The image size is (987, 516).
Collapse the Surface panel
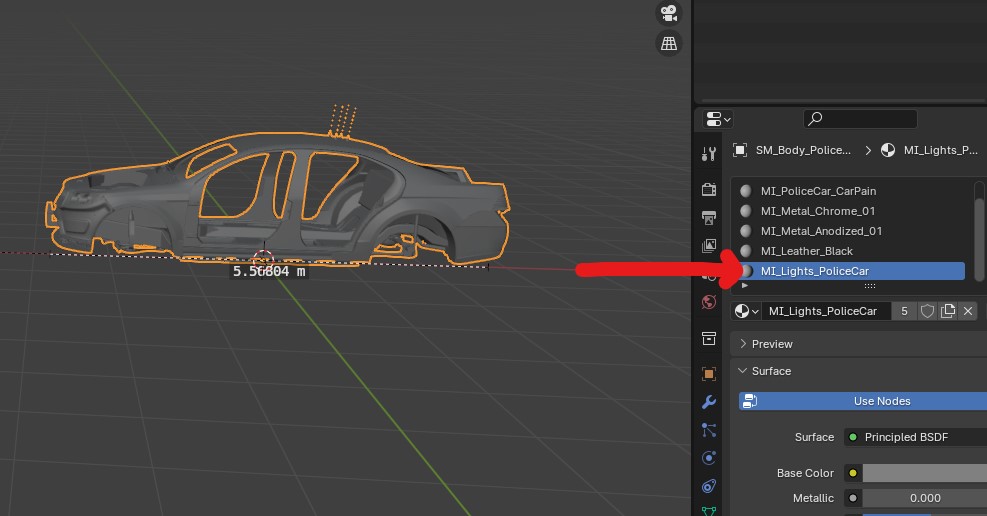(x=770, y=371)
